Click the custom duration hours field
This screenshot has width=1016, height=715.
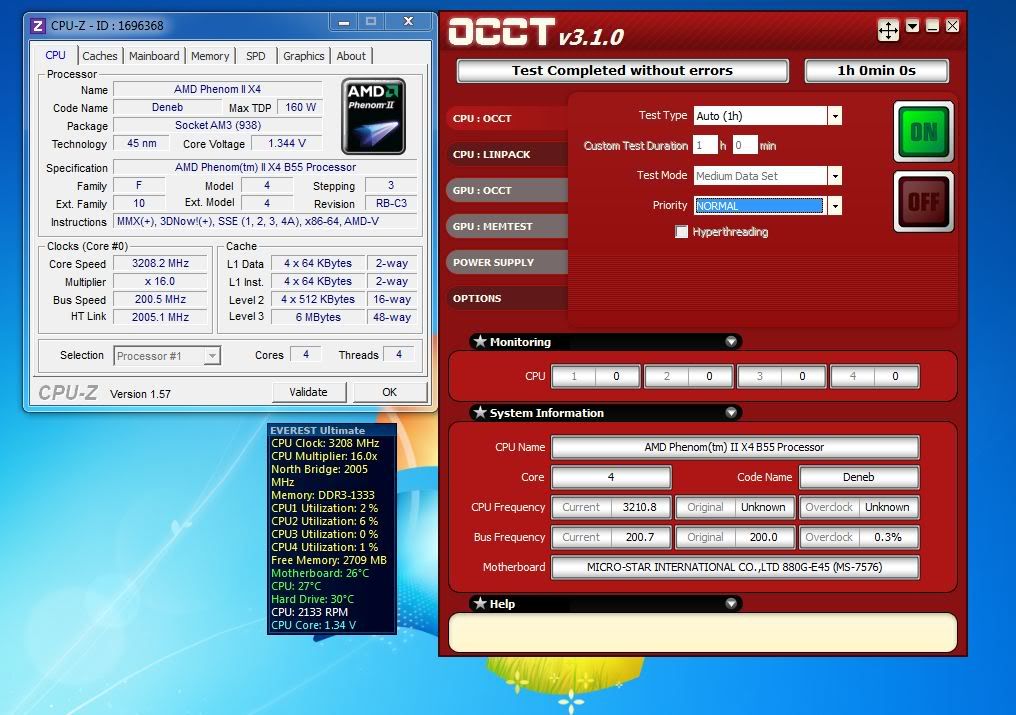point(705,145)
